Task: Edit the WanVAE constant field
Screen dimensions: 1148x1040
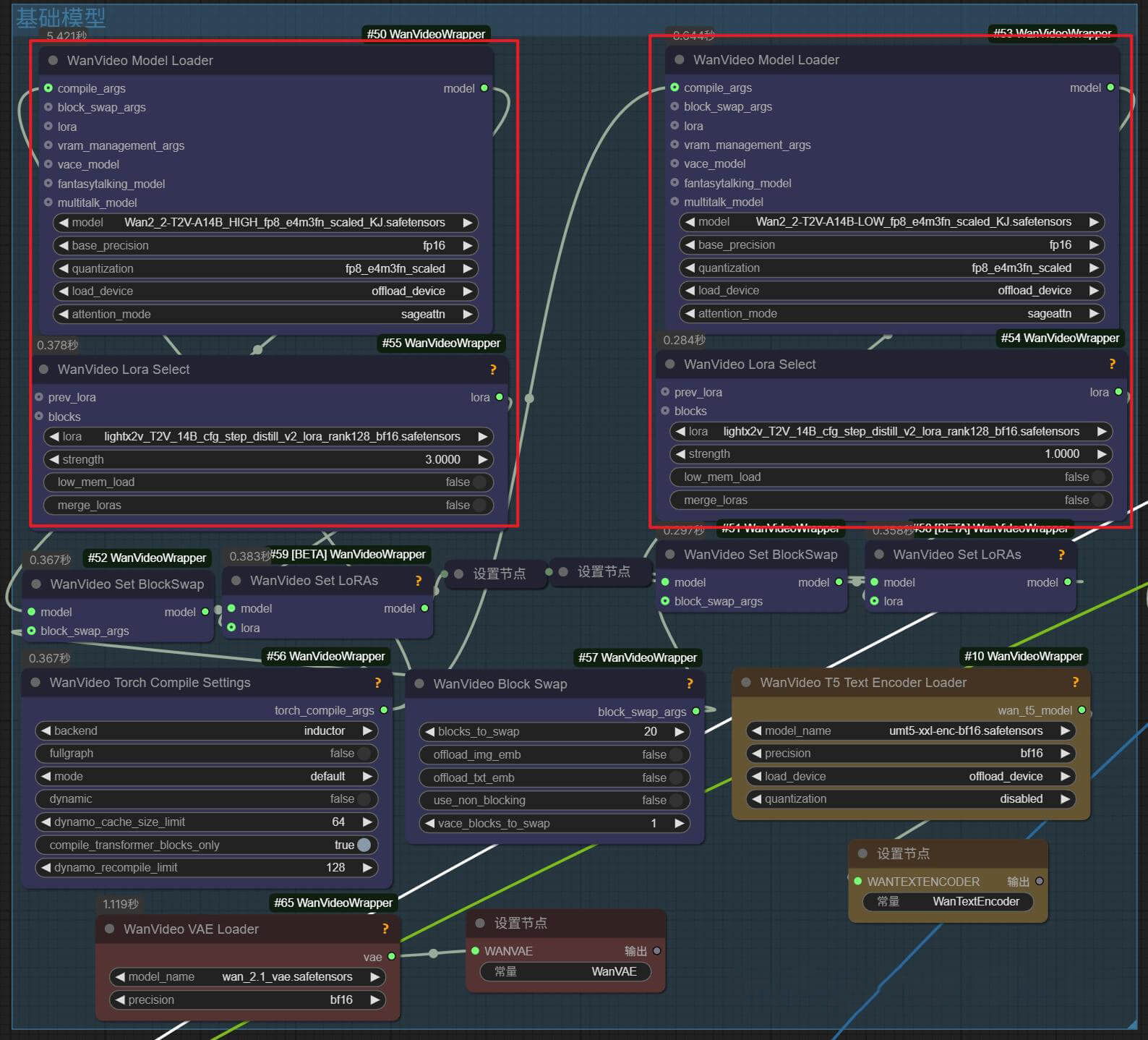Action: (x=565, y=971)
